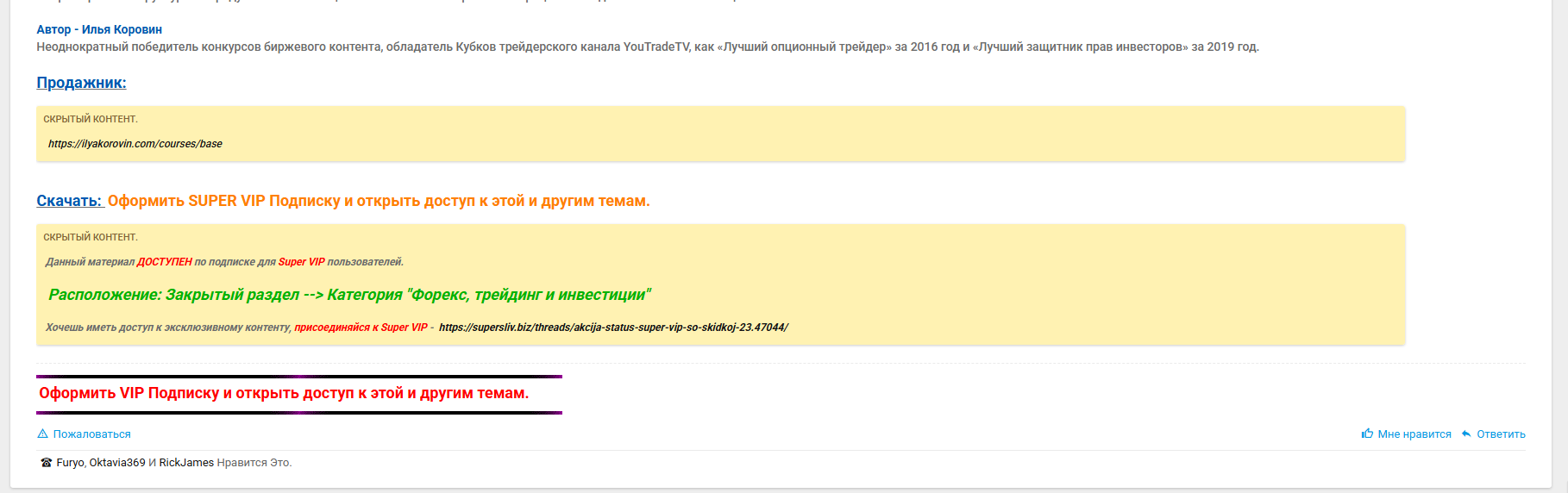This screenshot has width=1568, height=493.
Task: Like the post via Мне нравится
Action: (x=1414, y=434)
